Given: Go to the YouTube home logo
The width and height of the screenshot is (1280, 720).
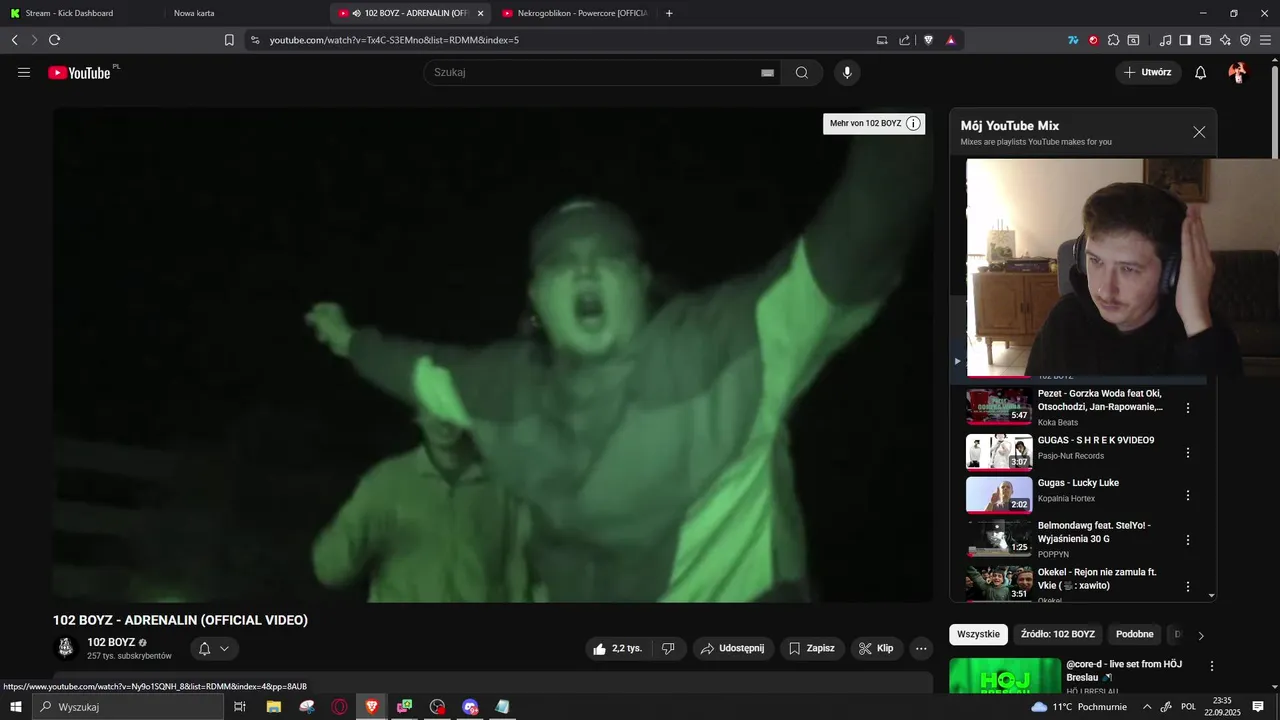Looking at the screenshot, I should click(79, 72).
